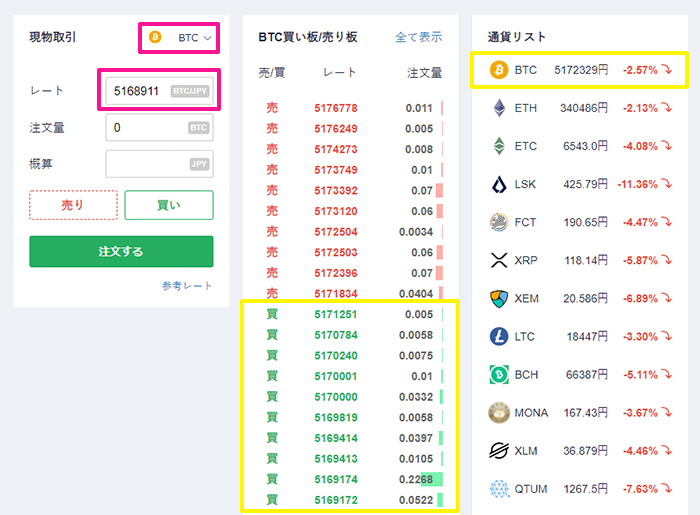700x515 pixels.
Task: Click the 注文量 column header in order book
Action: pyautogui.click(x=425, y=73)
